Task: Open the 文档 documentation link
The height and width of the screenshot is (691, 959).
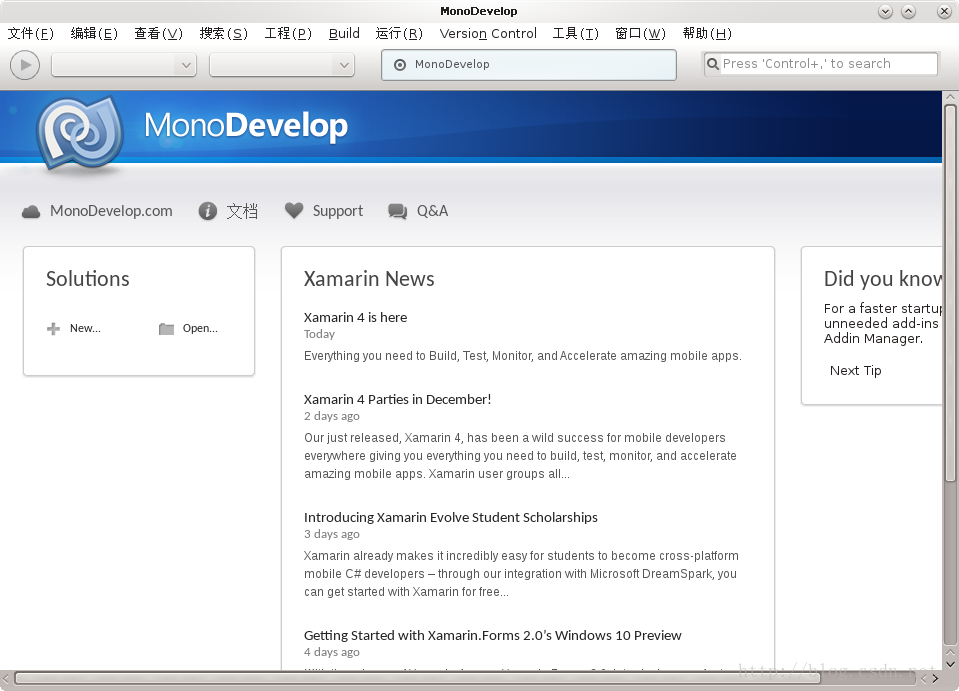Action: pyautogui.click(x=242, y=211)
